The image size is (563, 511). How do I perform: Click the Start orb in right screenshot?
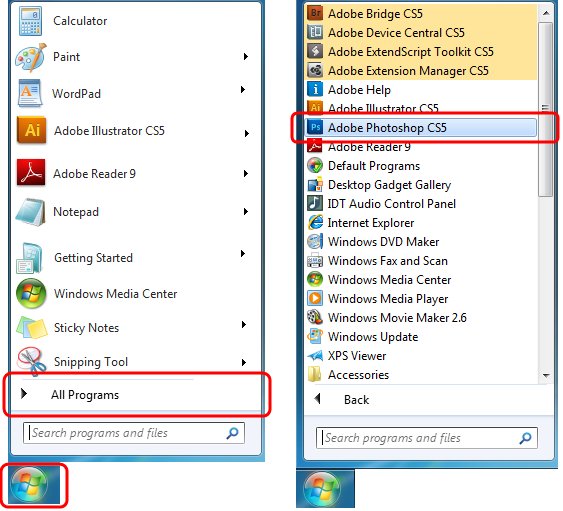pos(322,489)
